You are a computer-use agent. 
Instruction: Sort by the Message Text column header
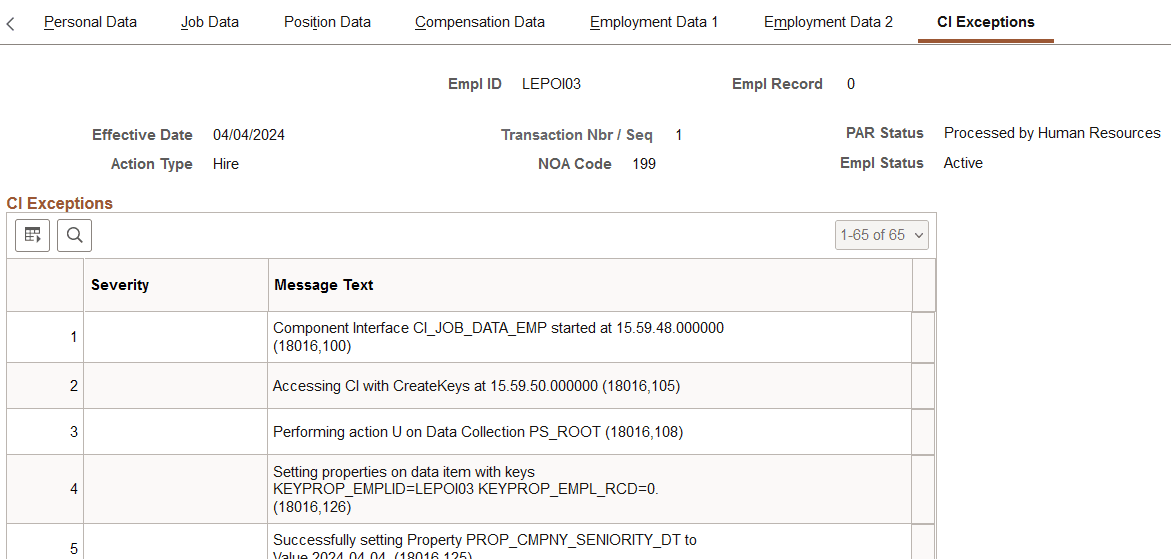tap(324, 285)
